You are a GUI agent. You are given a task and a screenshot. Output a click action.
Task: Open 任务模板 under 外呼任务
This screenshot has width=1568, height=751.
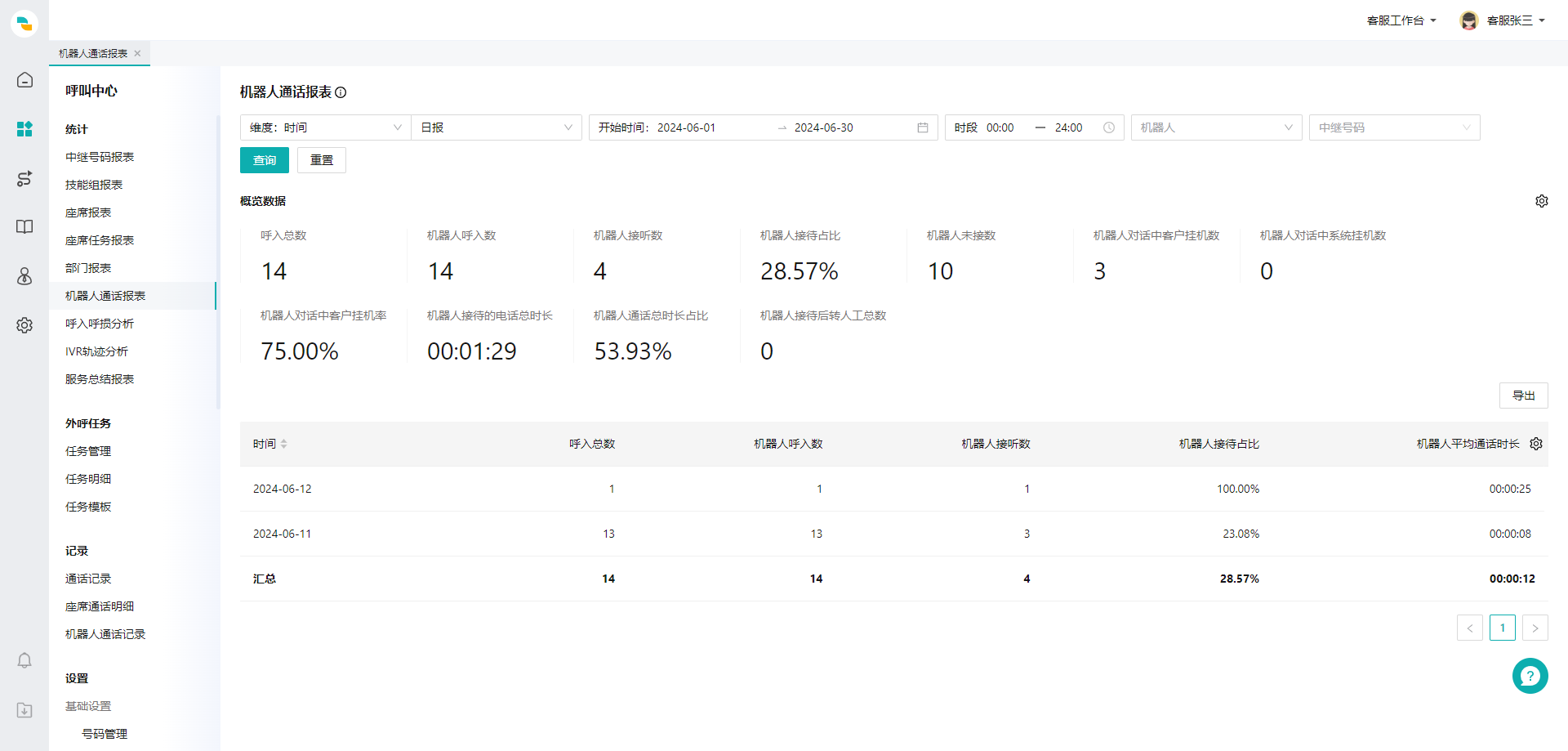[88, 507]
